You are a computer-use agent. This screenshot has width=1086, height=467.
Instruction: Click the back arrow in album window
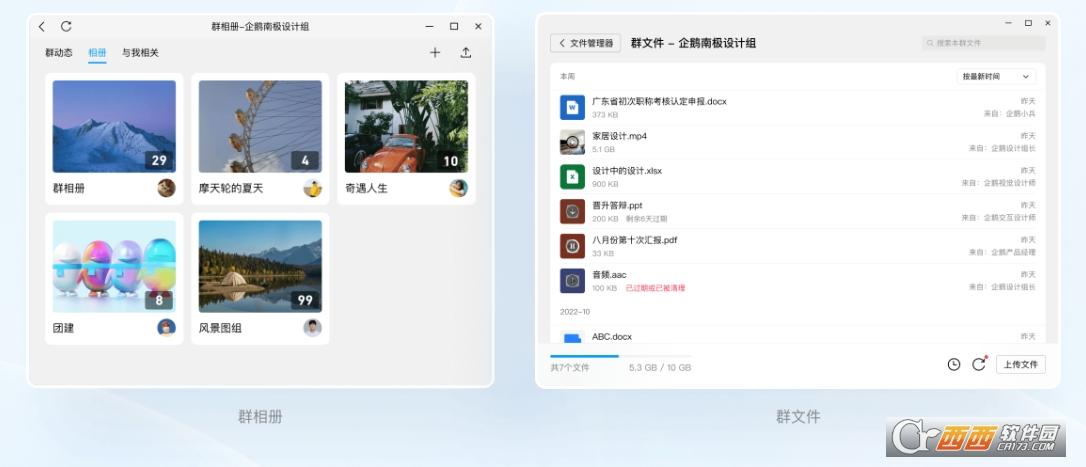[42, 27]
